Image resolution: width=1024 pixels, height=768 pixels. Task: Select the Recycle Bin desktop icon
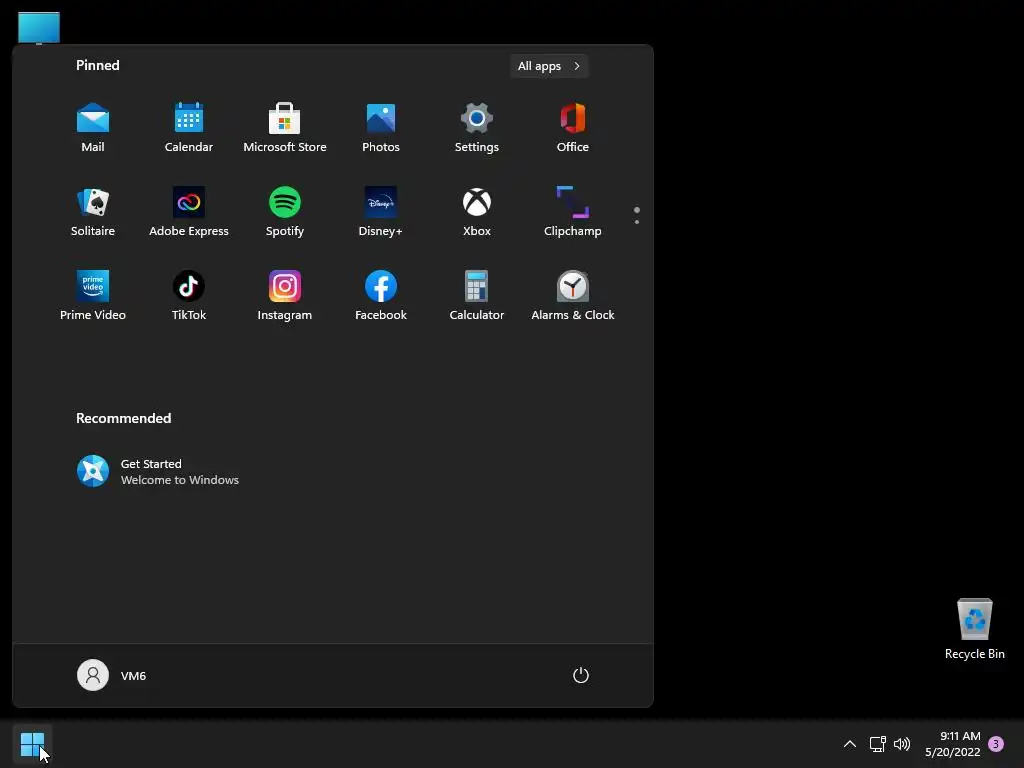[x=974, y=629]
